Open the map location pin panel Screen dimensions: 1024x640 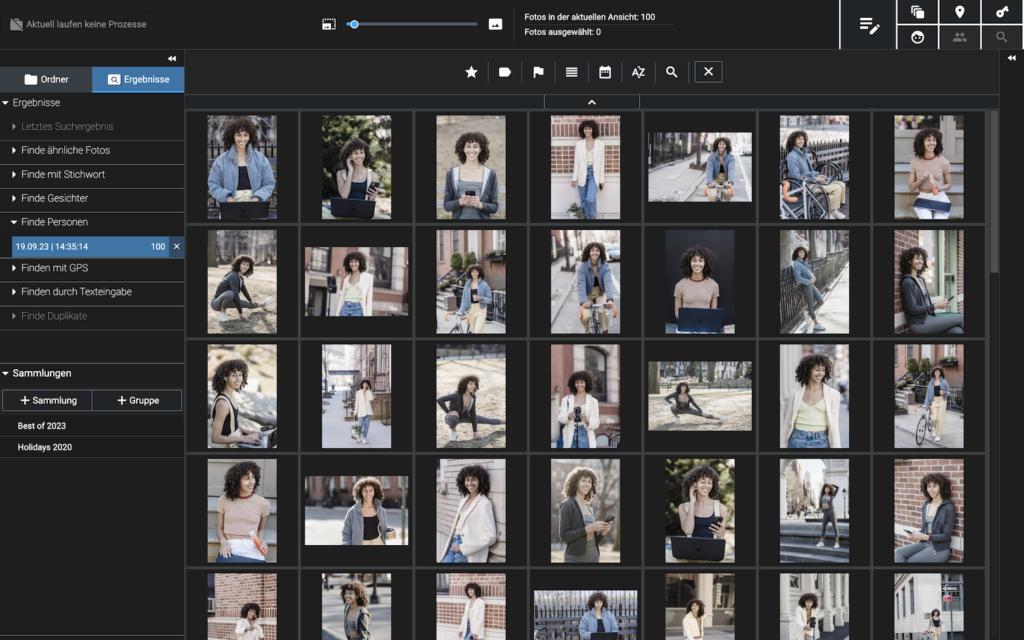point(960,12)
